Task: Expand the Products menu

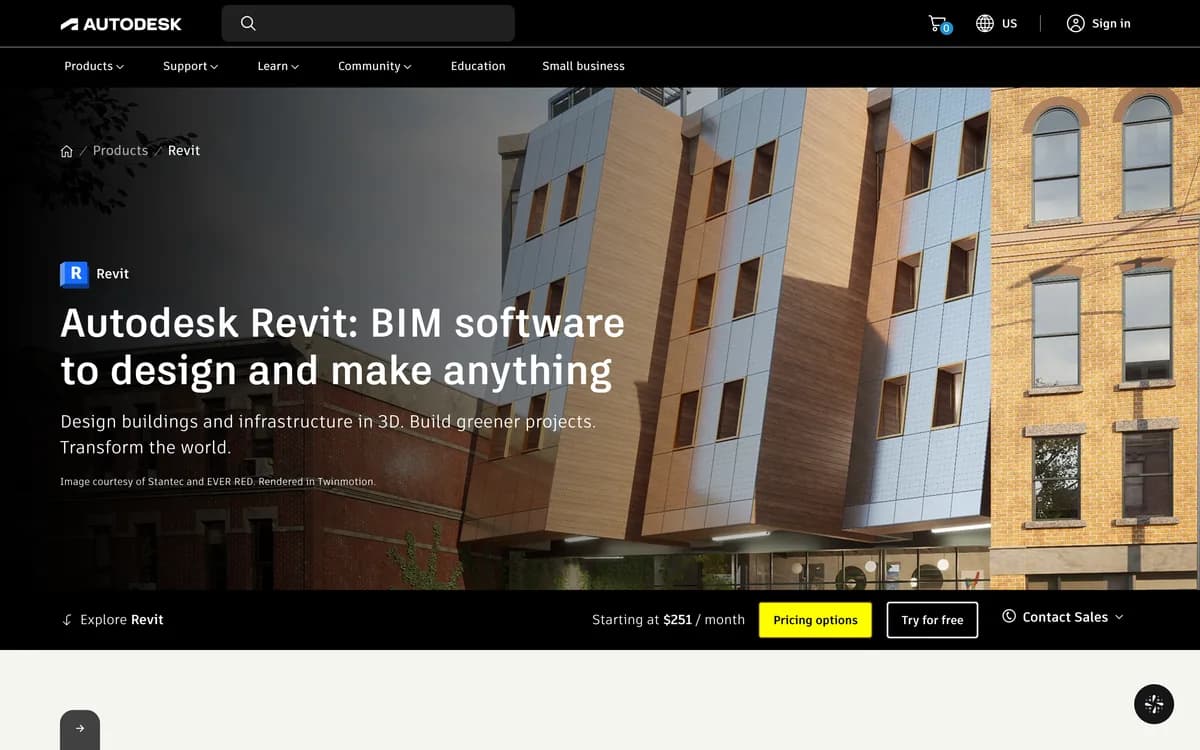Action: [x=94, y=66]
